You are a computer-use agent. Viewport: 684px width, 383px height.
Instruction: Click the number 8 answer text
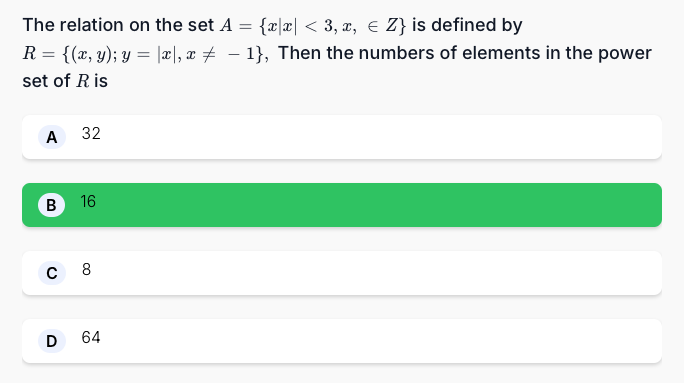[86, 270]
